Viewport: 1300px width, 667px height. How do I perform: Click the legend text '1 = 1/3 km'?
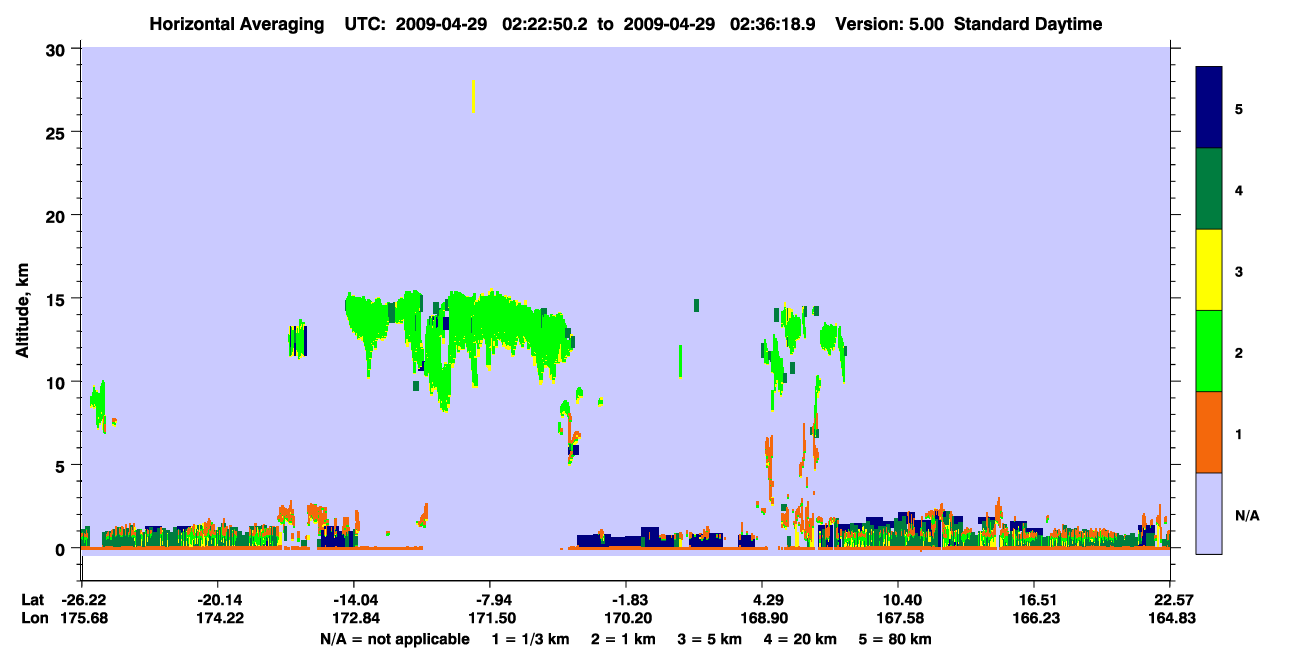coord(531,639)
